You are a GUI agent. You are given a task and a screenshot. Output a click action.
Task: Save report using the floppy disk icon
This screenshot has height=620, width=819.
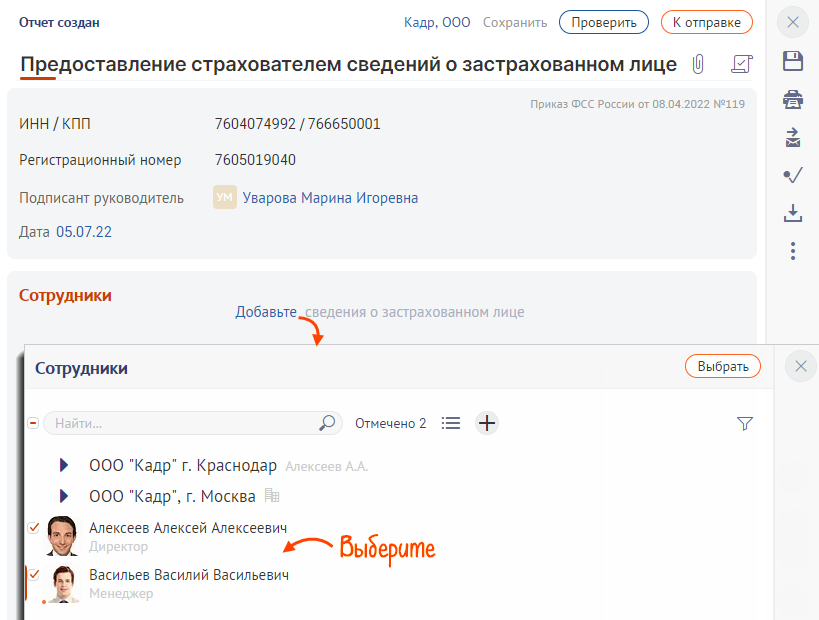coord(793,62)
